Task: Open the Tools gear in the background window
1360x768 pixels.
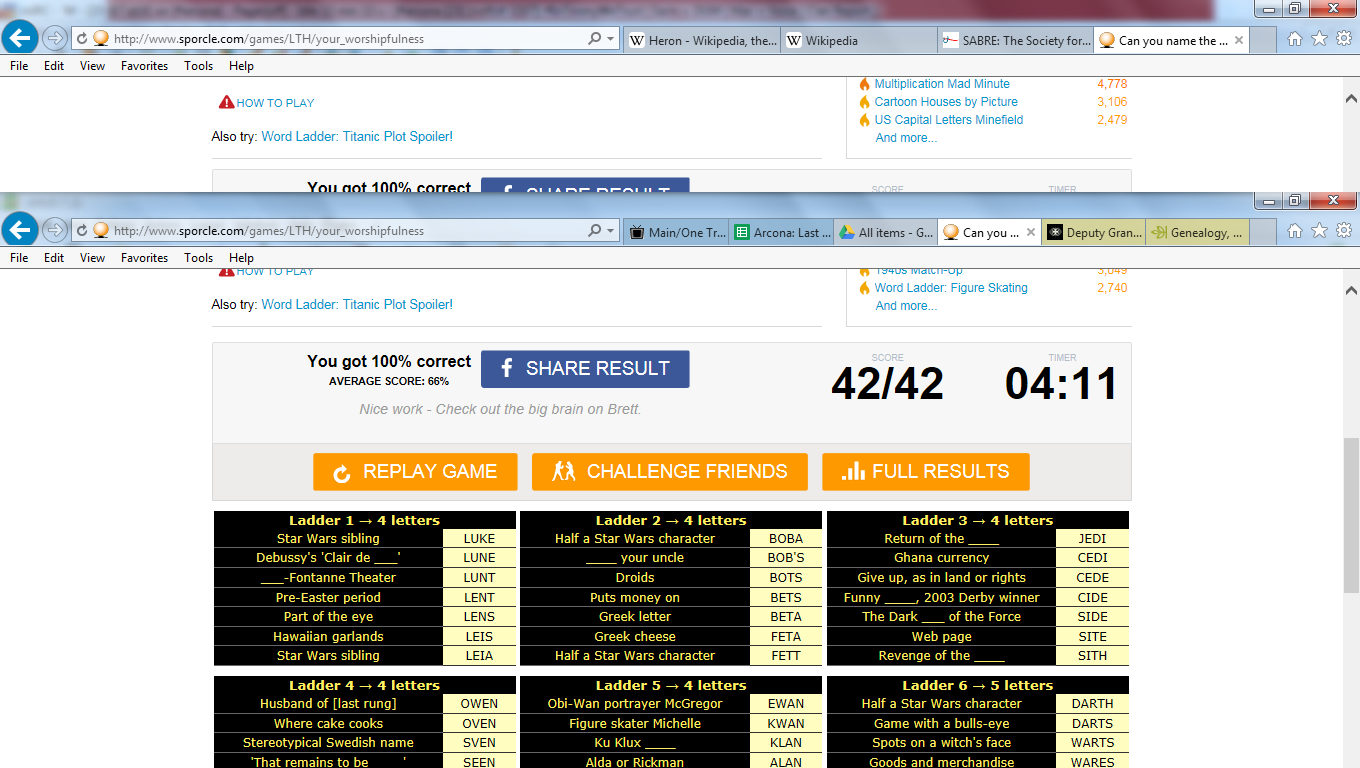Action: tap(1344, 39)
